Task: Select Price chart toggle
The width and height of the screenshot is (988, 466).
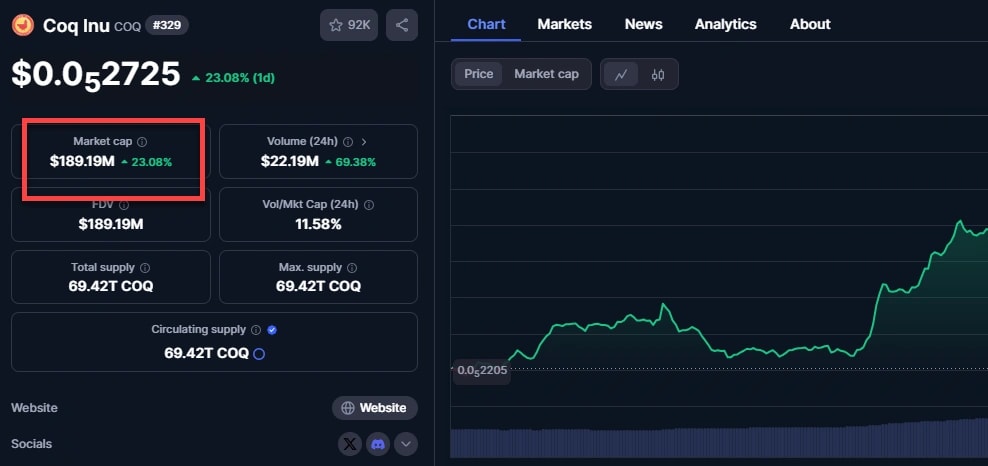Action: (478, 74)
